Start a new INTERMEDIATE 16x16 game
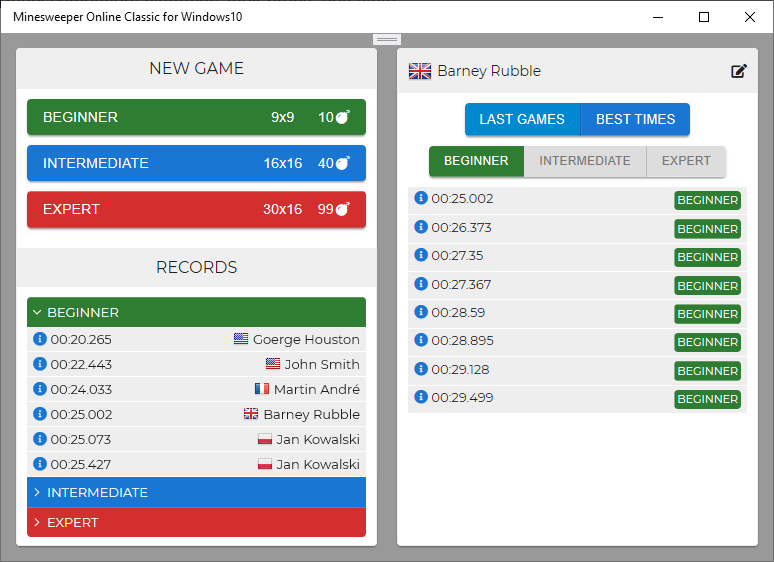The height and width of the screenshot is (562, 774). coord(196,163)
